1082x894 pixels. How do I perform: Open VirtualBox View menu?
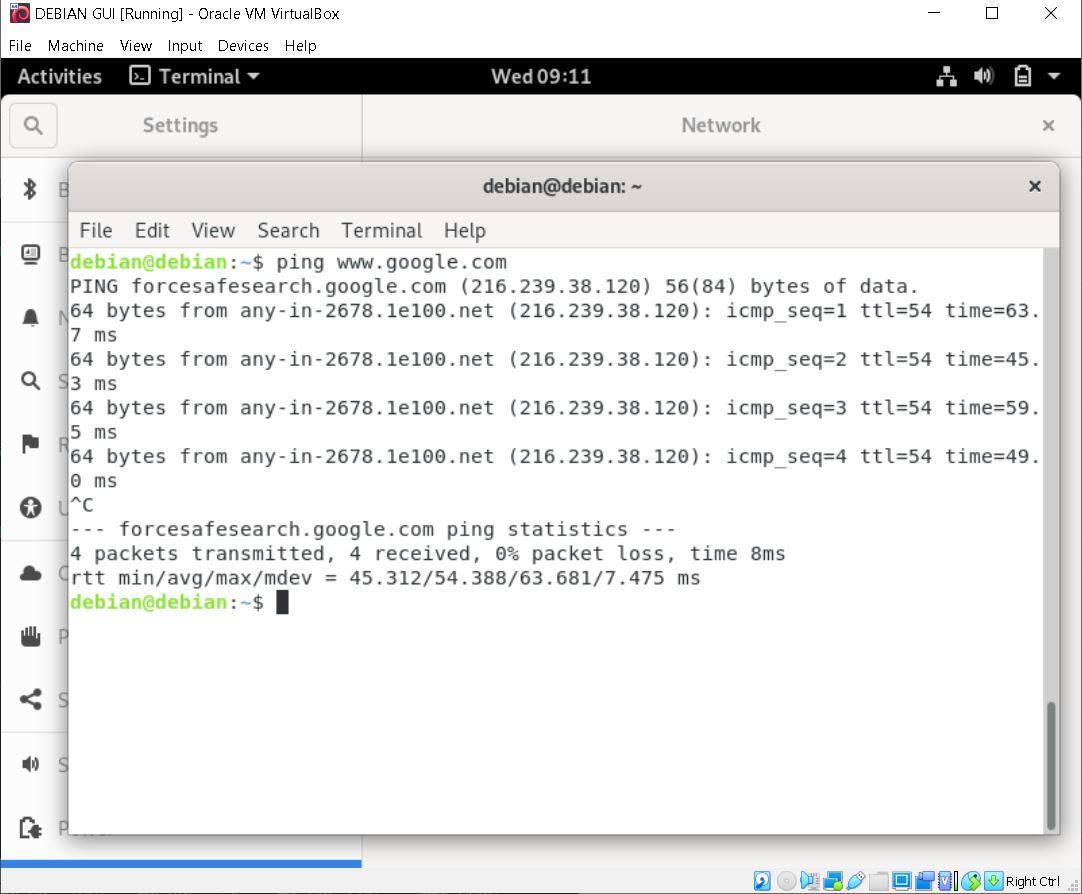coord(136,46)
